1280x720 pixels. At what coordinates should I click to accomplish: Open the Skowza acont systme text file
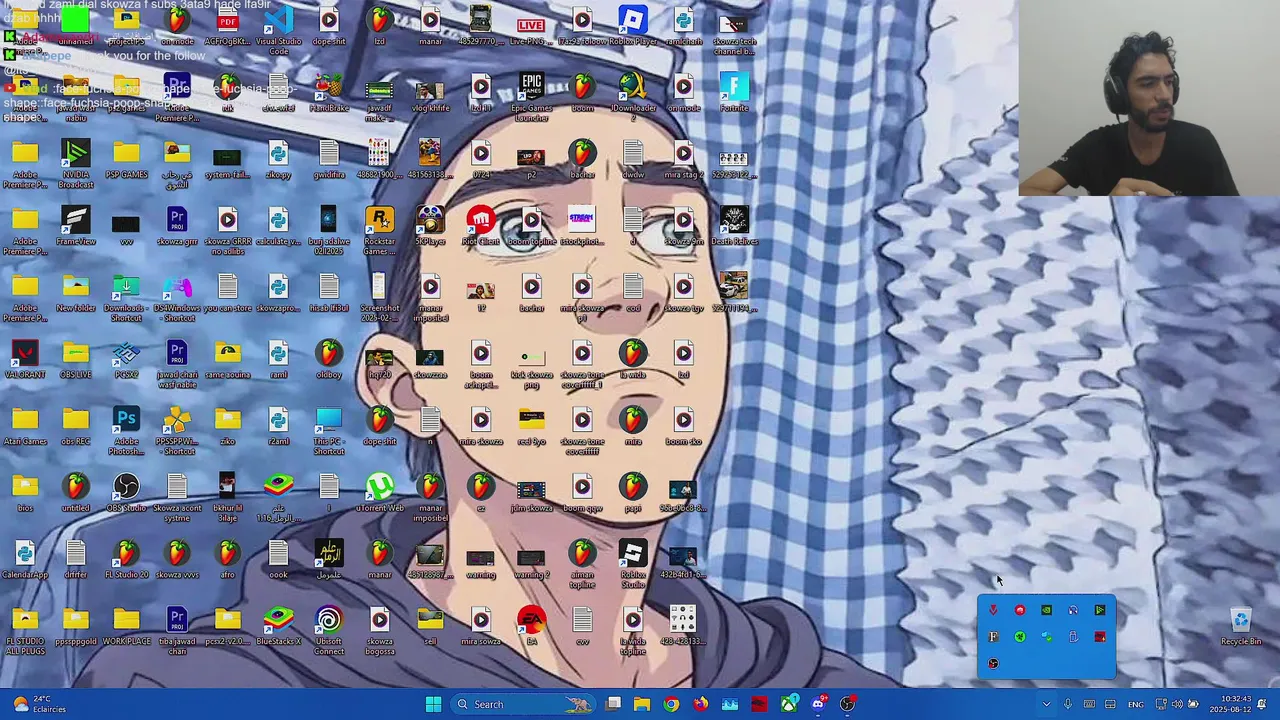(x=177, y=497)
